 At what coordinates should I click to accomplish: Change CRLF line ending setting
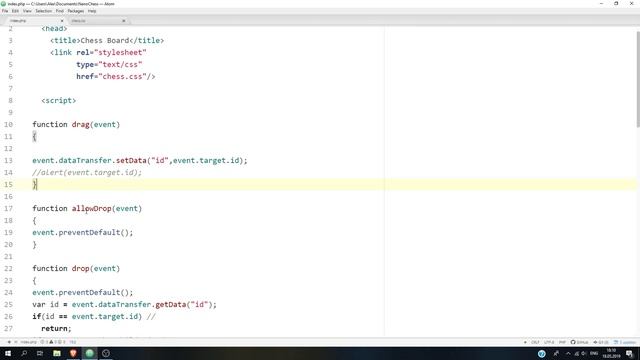tap(535, 342)
